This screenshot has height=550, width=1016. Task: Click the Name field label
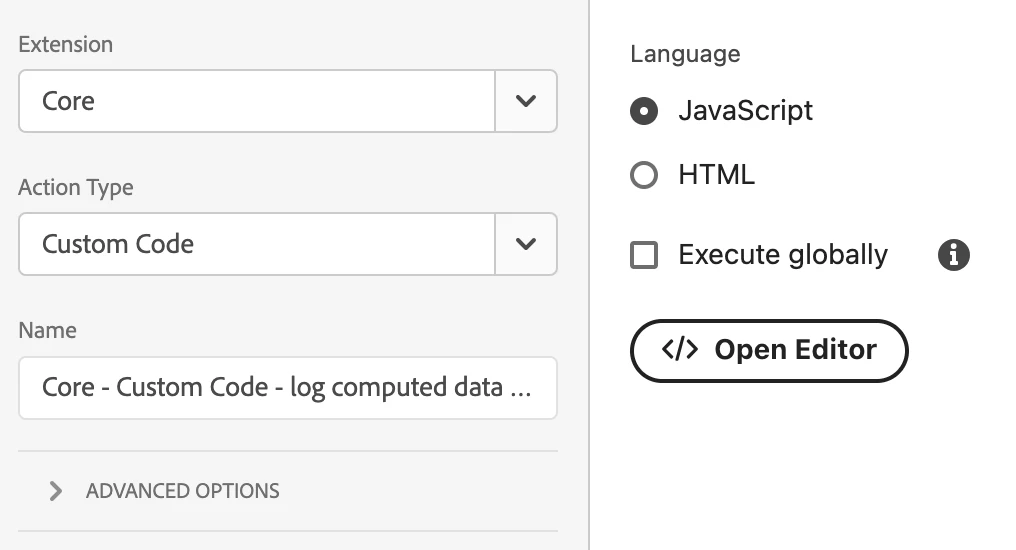click(x=47, y=330)
